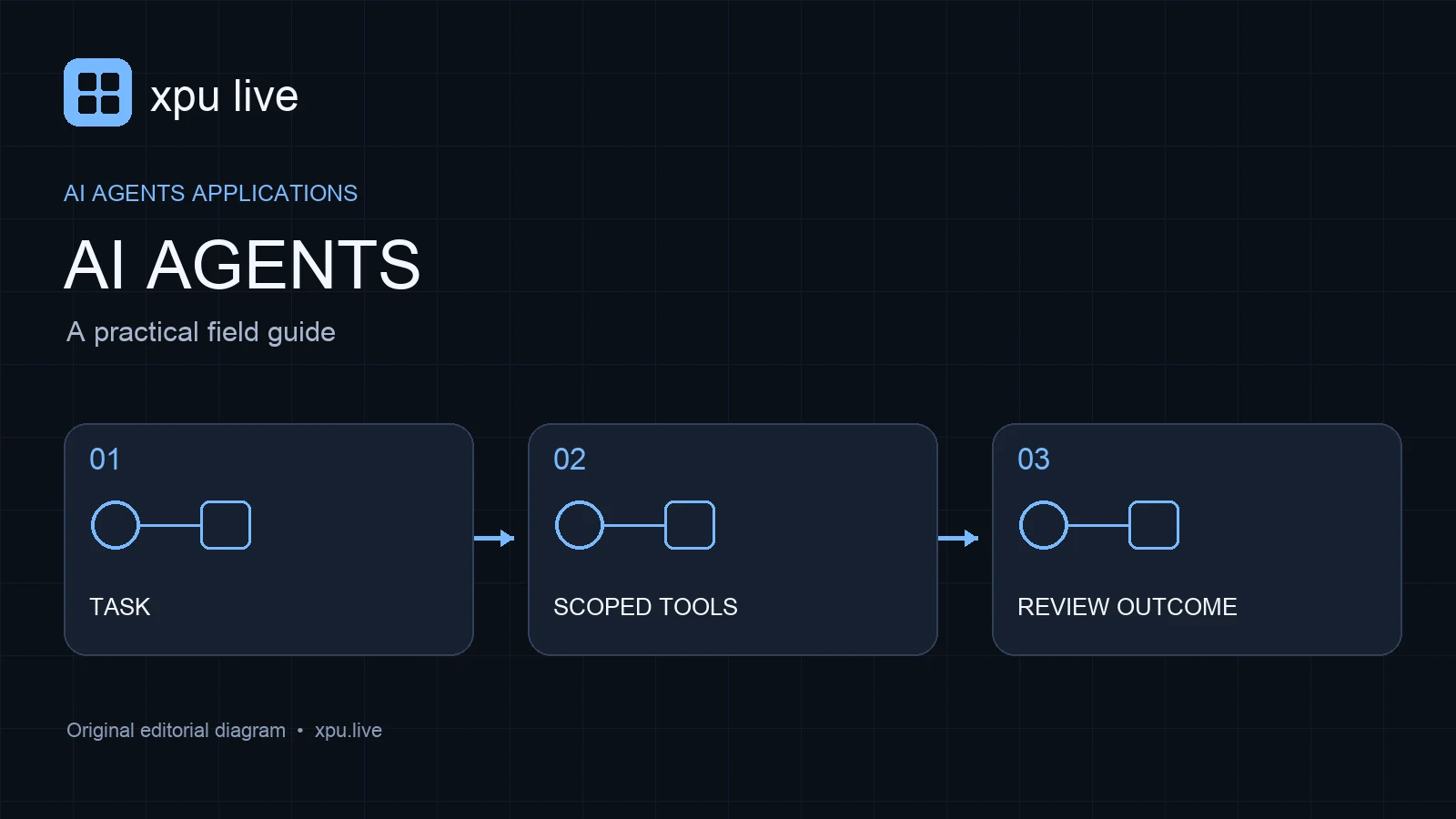Click the circle node icon in the SCOPED TOOLS card
The width and height of the screenshot is (1456, 819).
coord(580,525)
